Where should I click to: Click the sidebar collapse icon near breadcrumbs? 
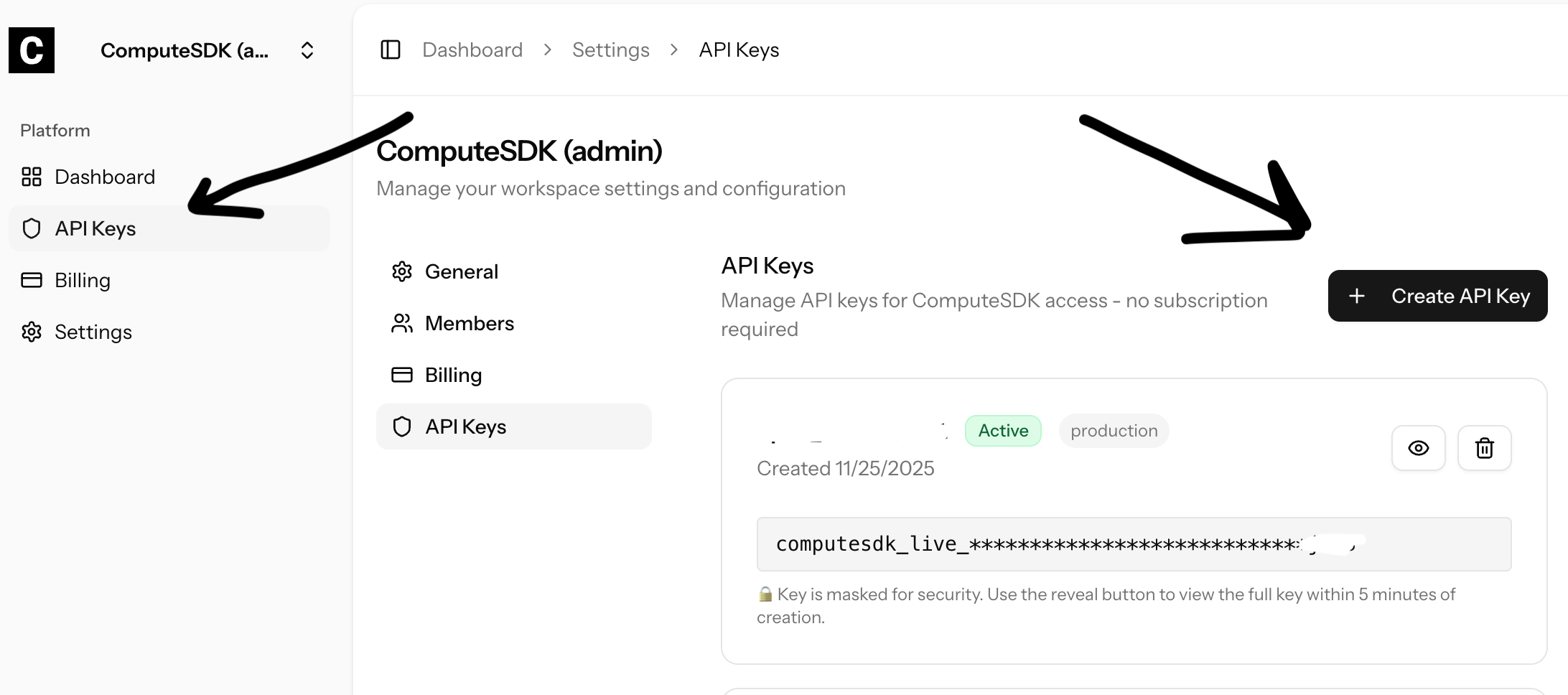pyautogui.click(x=390, y=50)
